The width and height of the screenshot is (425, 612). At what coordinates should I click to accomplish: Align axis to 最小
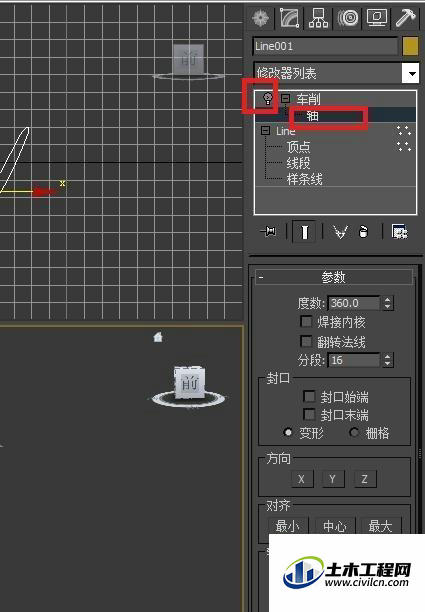click(x=288, y=526)
